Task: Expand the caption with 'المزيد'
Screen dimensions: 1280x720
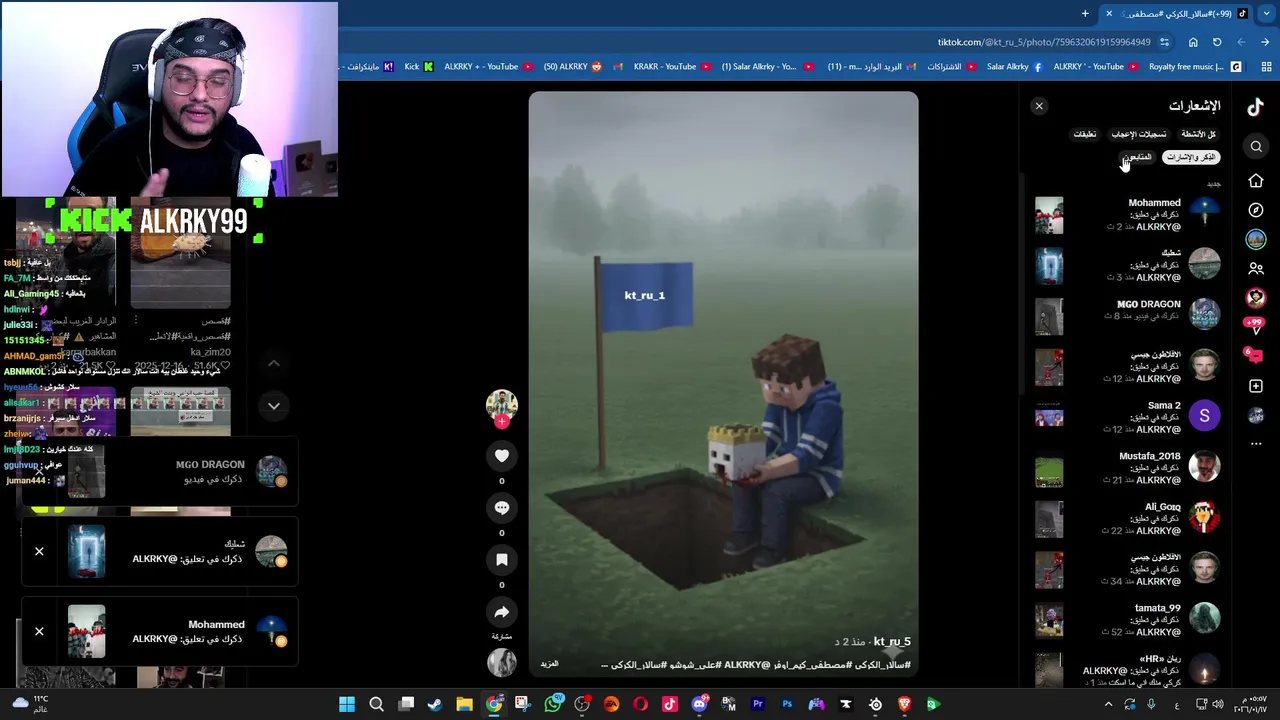Action: click(550, 664)
